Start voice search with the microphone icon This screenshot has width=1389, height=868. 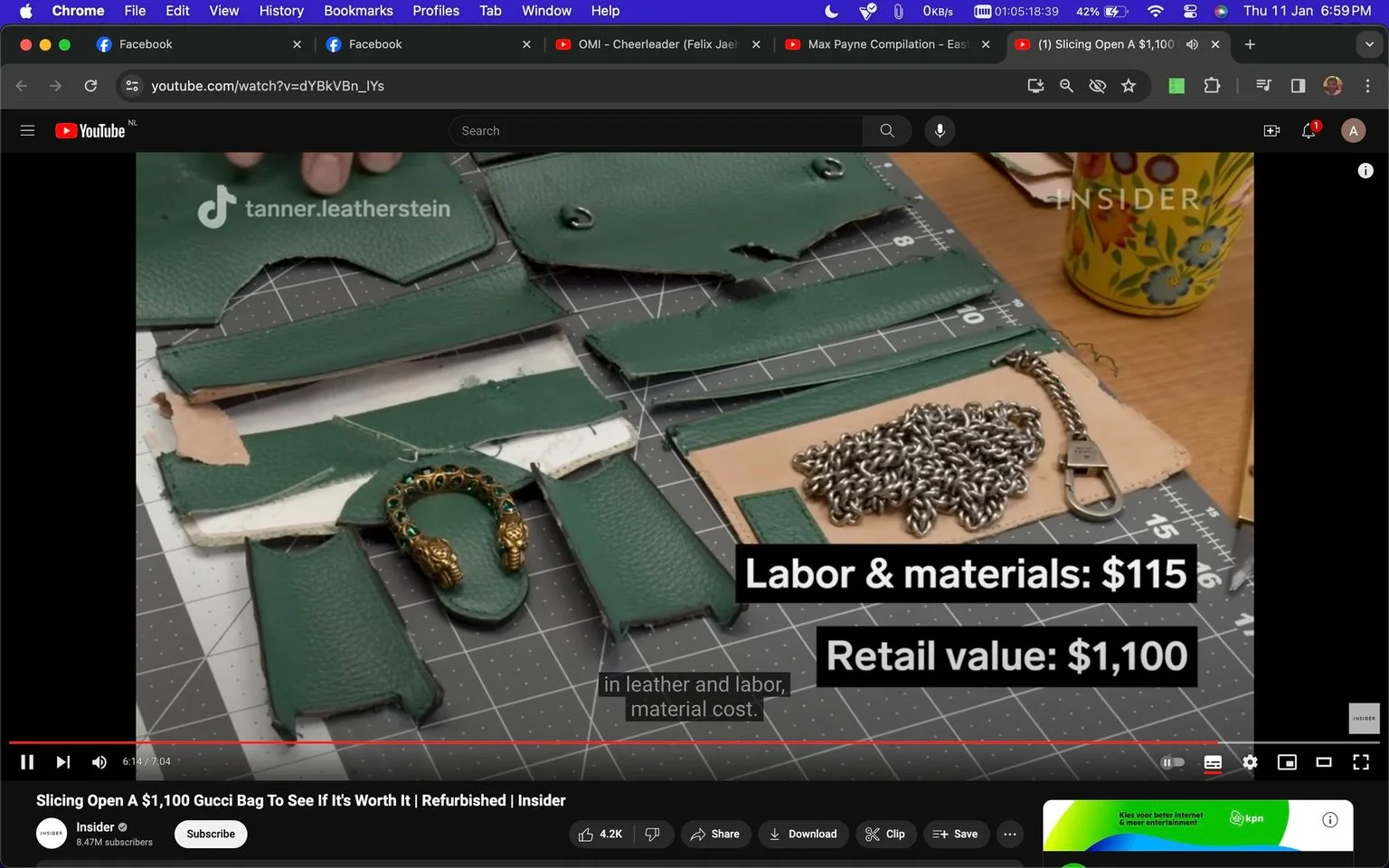coord(940,131)
